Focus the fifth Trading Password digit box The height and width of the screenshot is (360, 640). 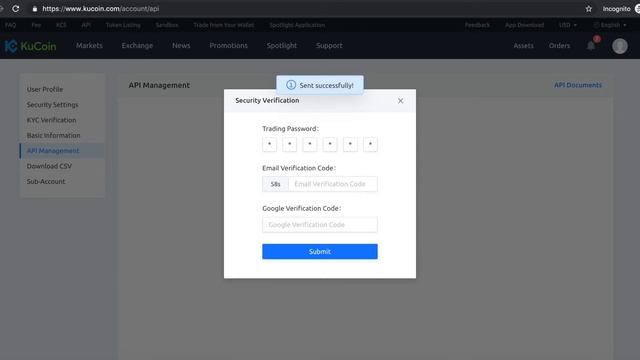[x=350, y=144]
